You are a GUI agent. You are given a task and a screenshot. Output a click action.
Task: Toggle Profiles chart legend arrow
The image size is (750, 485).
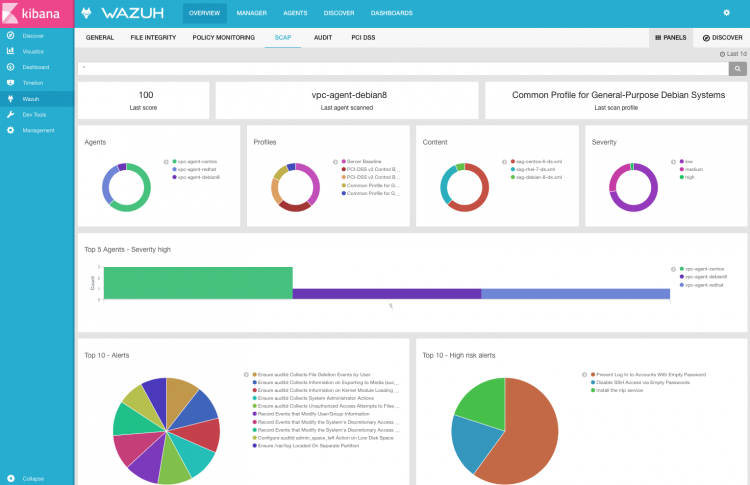coord(335,162)
